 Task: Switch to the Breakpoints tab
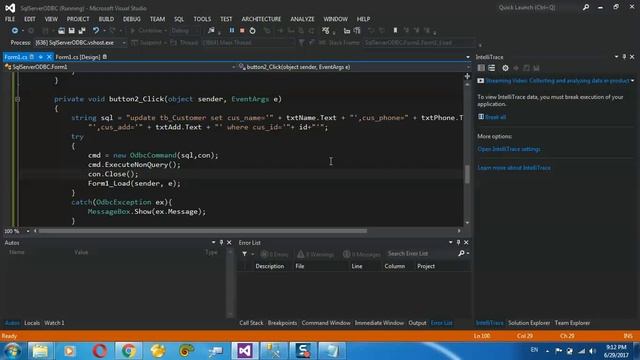(282, 323)
